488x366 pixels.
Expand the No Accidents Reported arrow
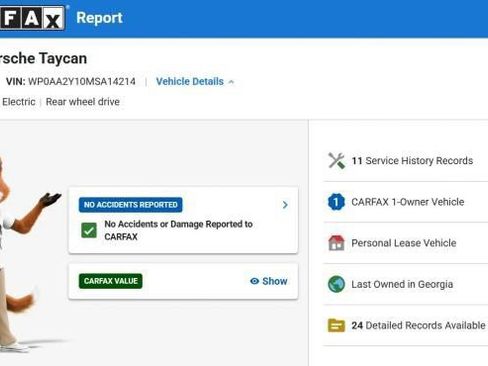click(285, 205)
